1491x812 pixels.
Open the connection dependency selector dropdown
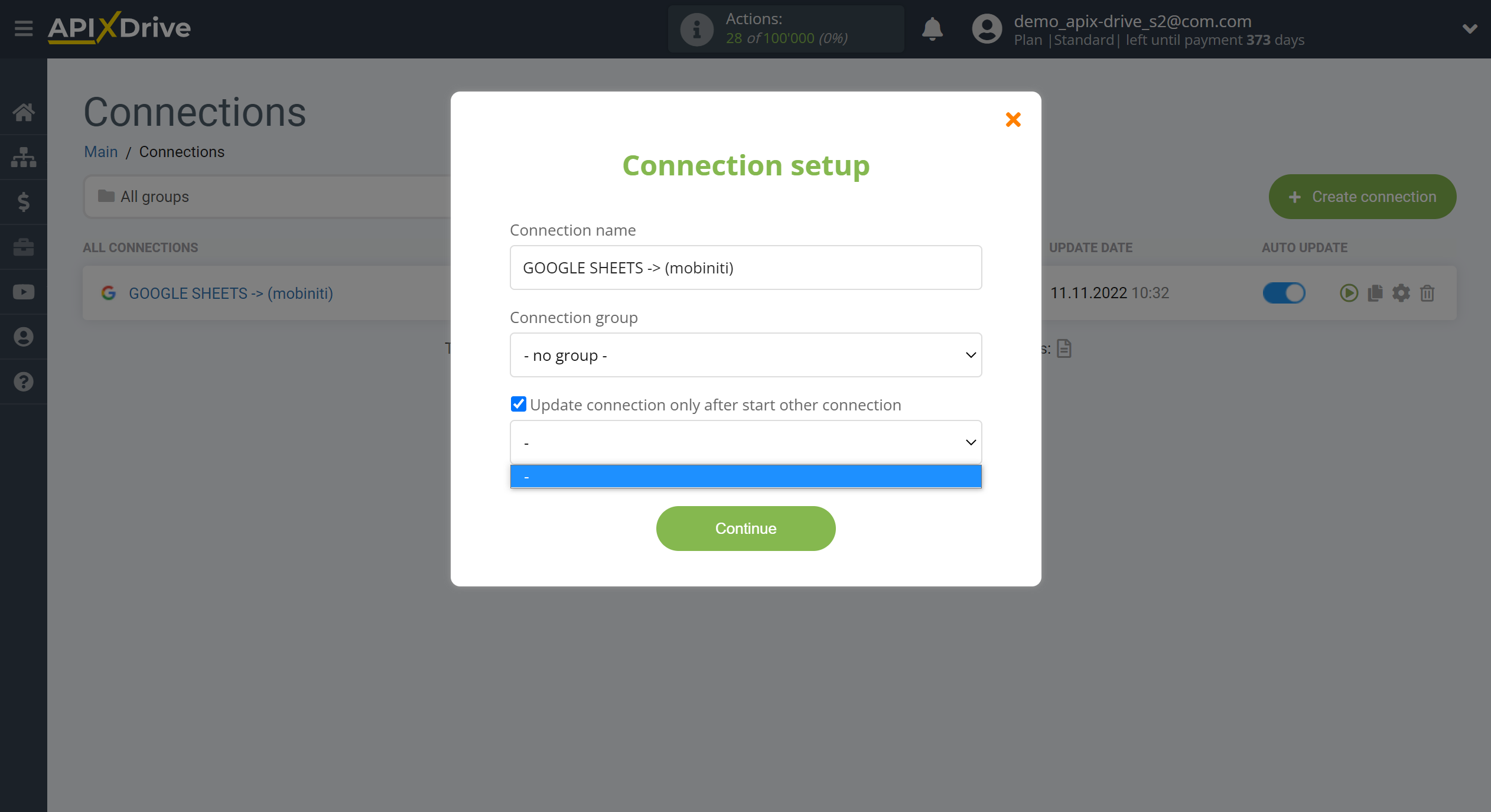click(745, 442)
